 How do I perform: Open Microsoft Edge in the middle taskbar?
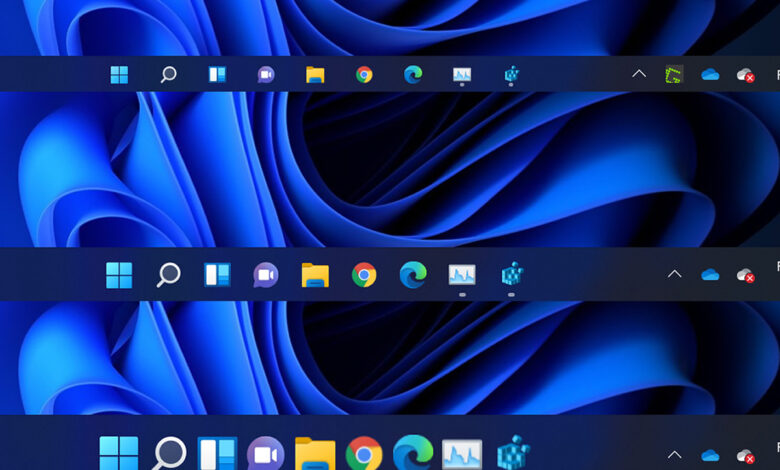413,274
